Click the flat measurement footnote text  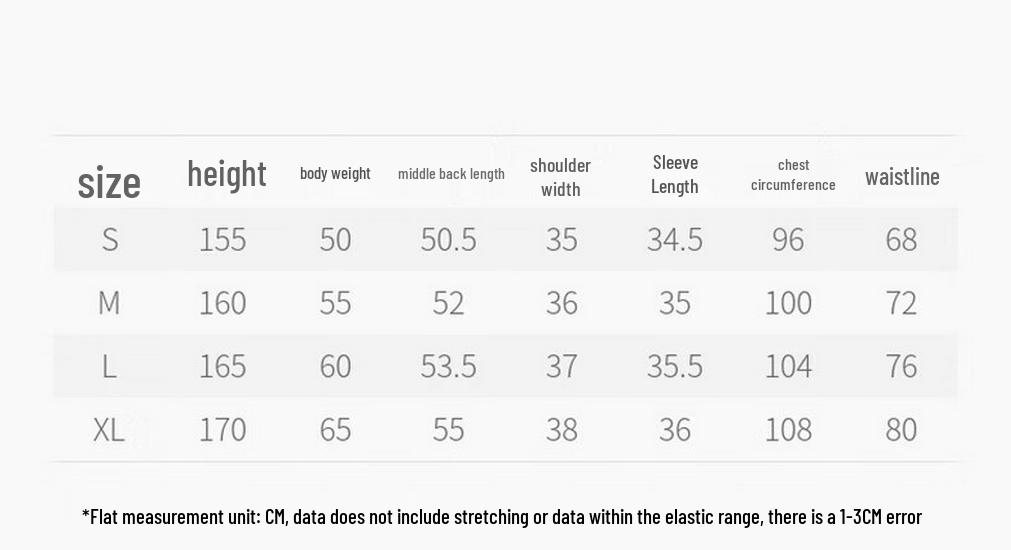click(x=502, y=517)
